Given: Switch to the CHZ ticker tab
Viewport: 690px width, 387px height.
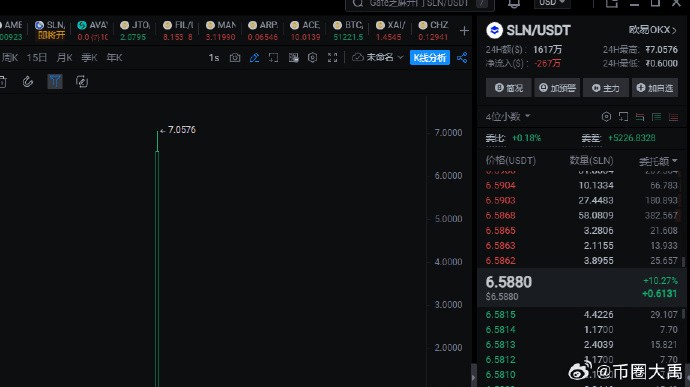Looking at the screenshot, I should (x=433, y=30).
